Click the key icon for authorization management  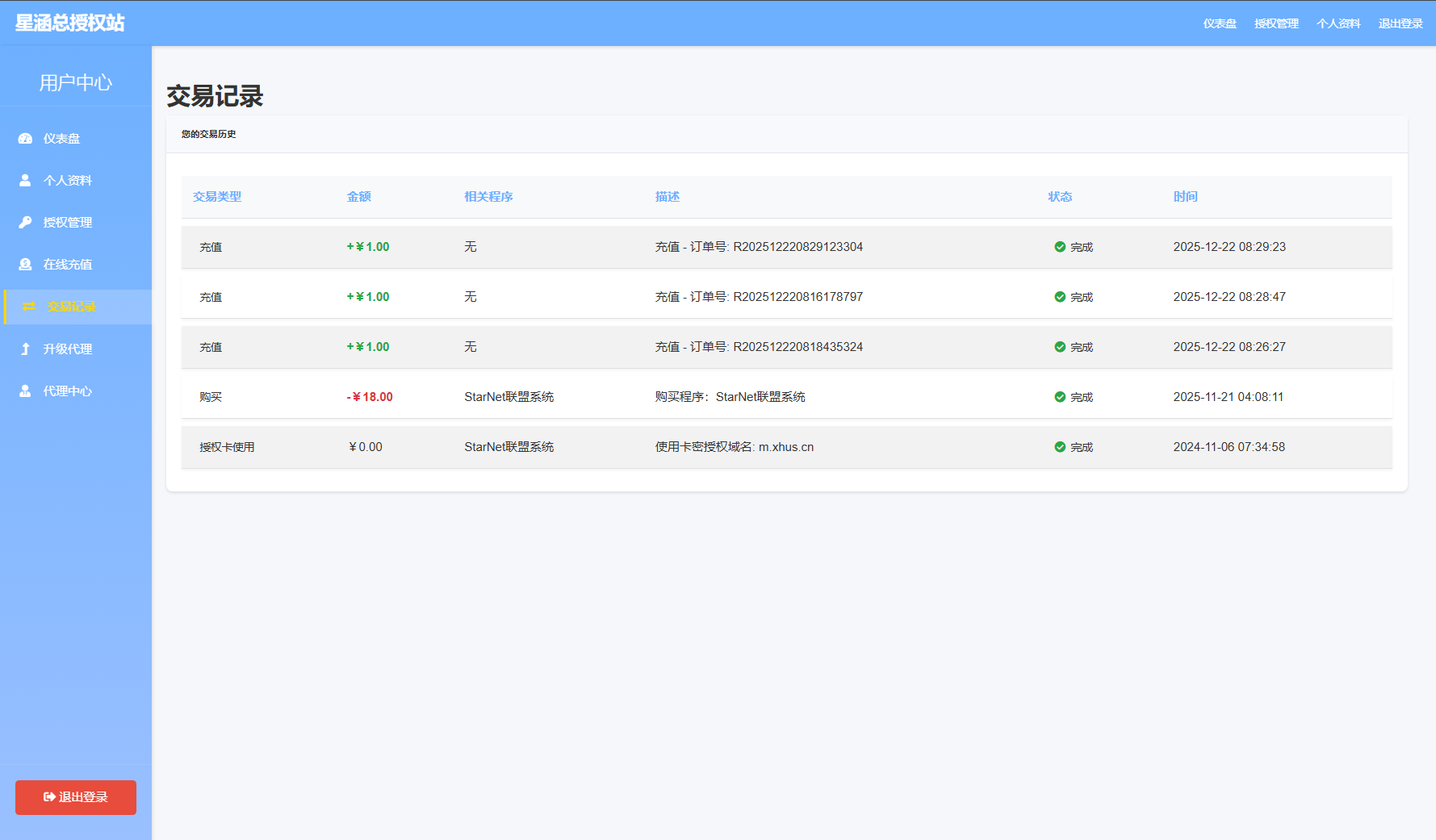pyautogui.click(x=25, y=223)
